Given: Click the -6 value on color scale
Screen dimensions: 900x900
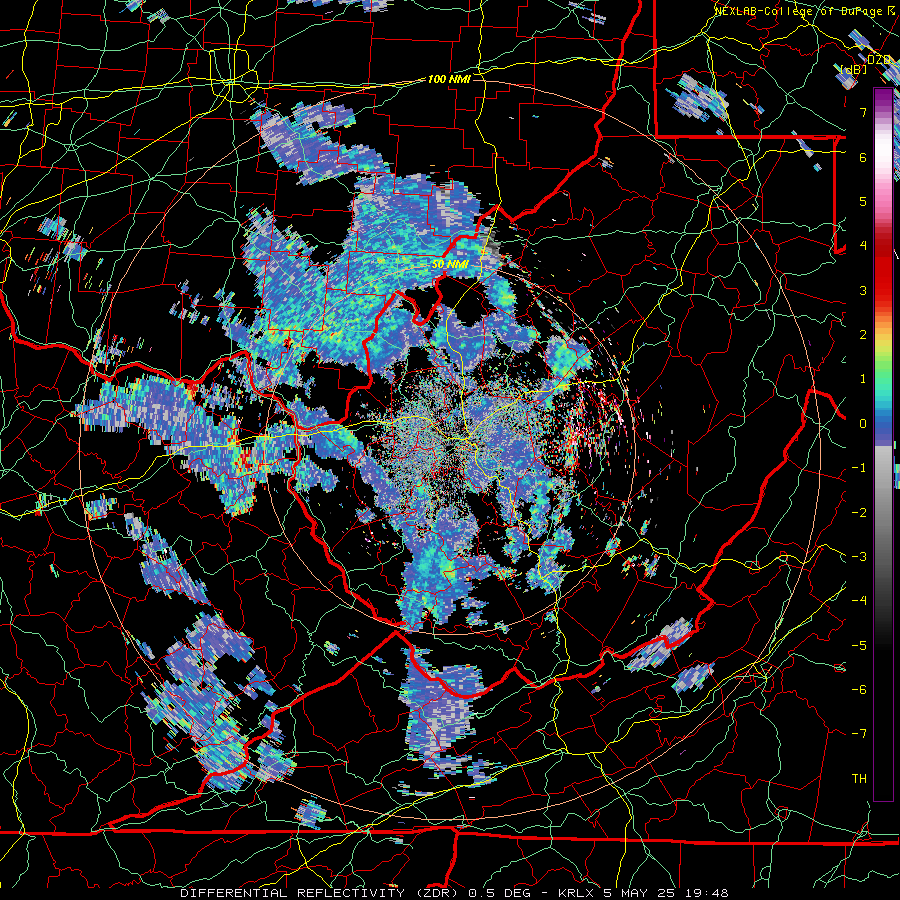Looking at the screenshot, I should click(859, 690).
